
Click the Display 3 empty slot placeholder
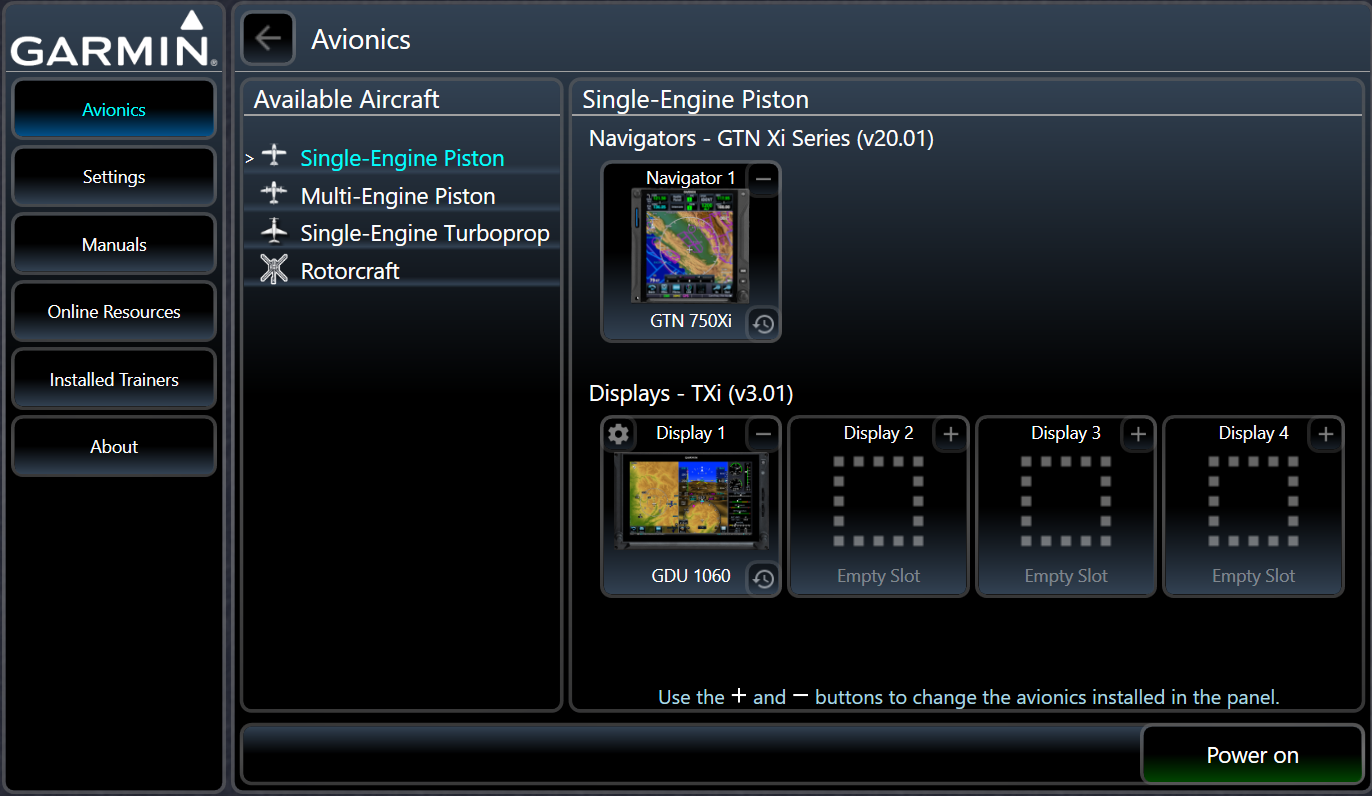coord(1066,501)
